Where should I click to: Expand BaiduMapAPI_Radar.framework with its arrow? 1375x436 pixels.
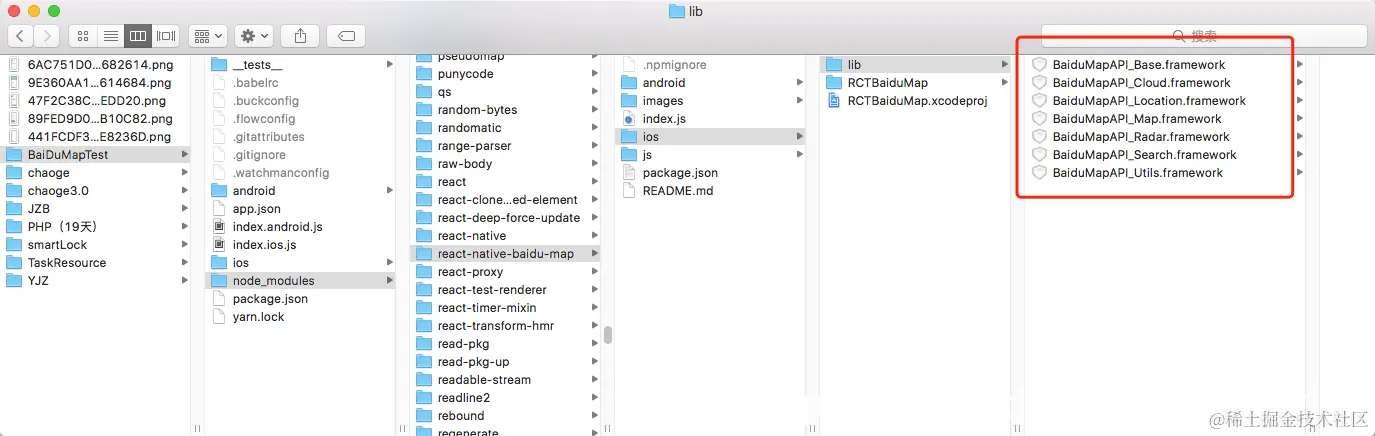[x=1299, y=137]
